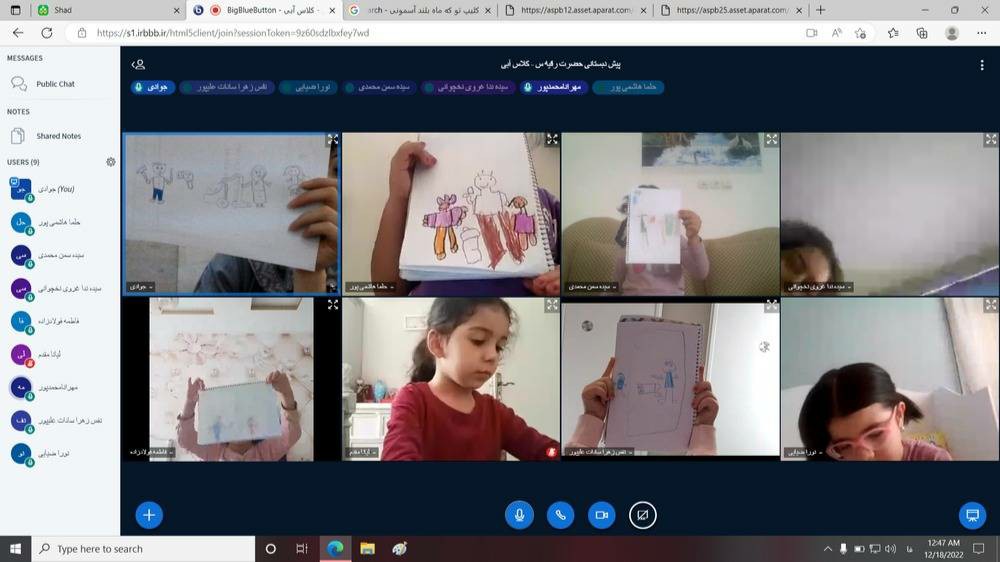Image resolution: width=1000 pixels, height=562 pixels.
Task: Toggle the screen share button
Action: (643, 515)
